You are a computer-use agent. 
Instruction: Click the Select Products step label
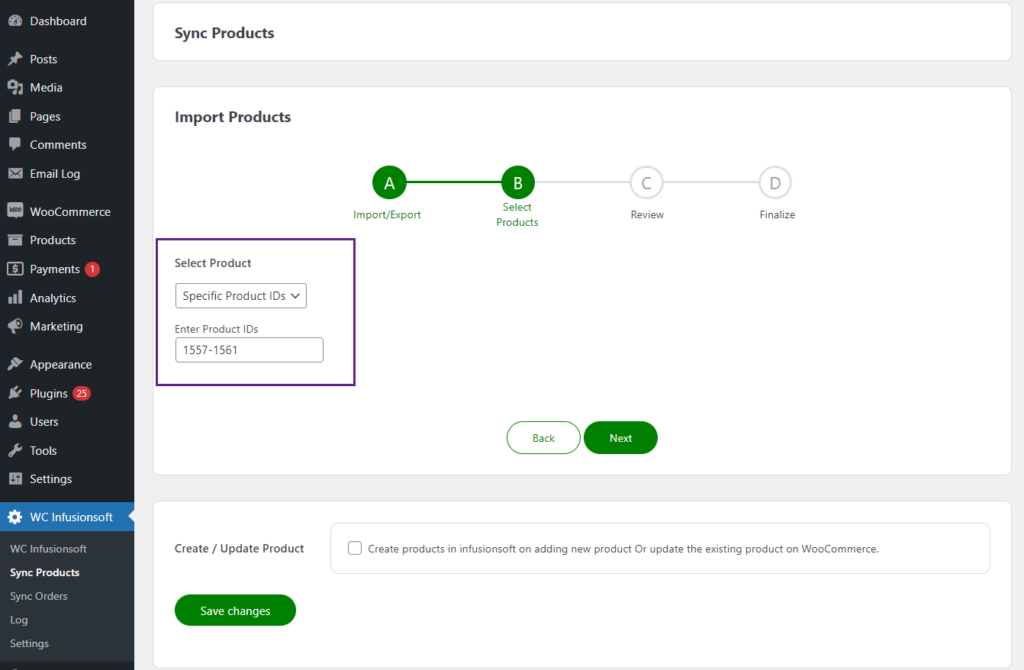pyautogui.click(x=517, y=214)
